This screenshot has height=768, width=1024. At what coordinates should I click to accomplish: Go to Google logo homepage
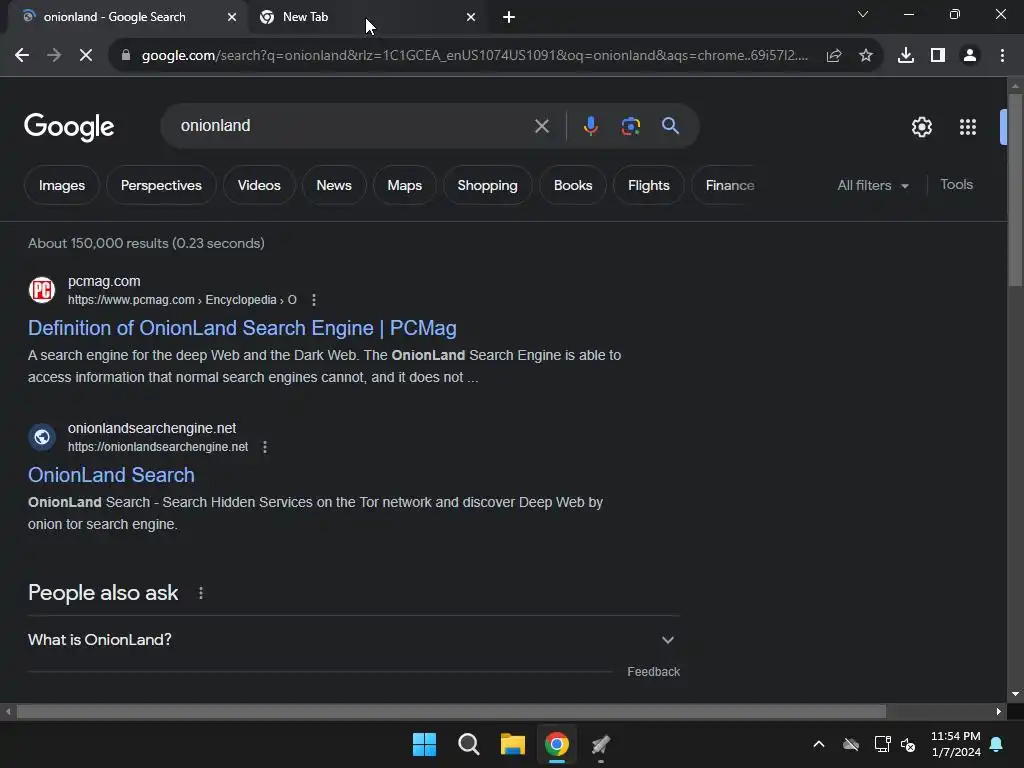(69, 127)
